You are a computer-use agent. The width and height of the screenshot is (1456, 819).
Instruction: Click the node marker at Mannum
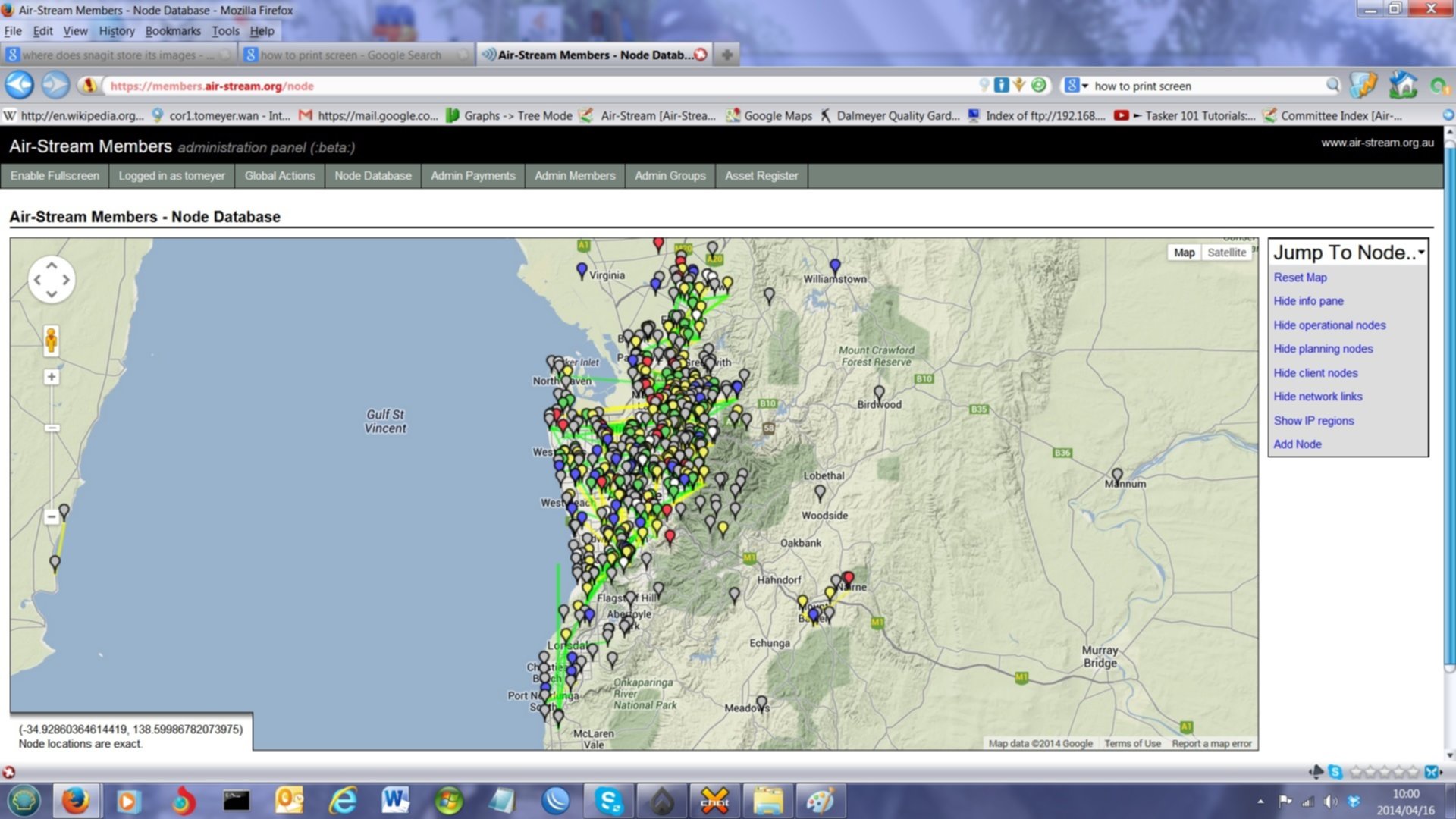[x=1117, y=476]
